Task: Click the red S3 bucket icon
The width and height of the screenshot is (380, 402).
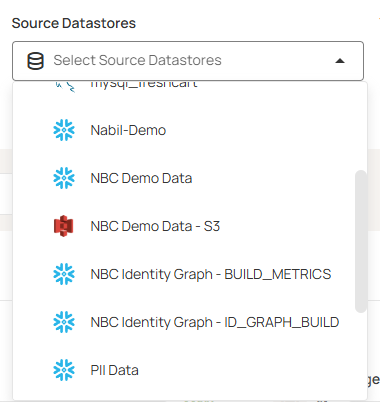Action: 64,226
